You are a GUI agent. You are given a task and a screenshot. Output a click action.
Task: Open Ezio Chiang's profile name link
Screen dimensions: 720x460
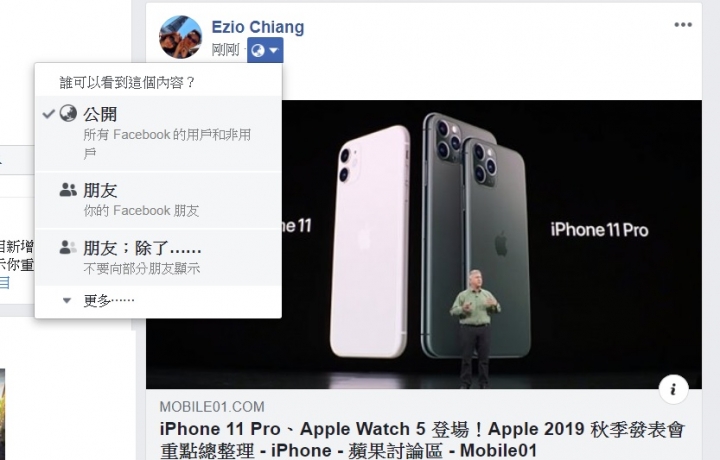(x=258, y=27)
